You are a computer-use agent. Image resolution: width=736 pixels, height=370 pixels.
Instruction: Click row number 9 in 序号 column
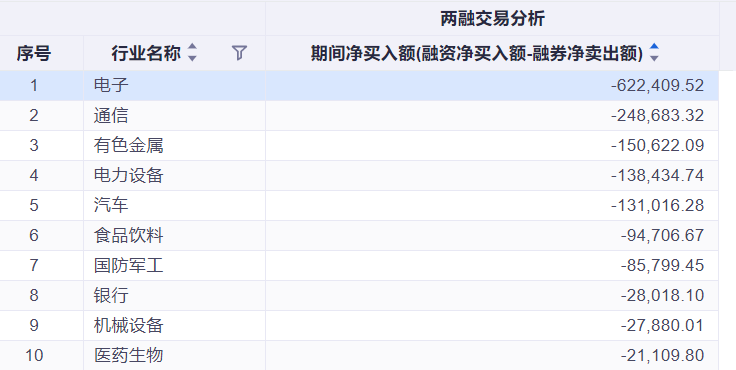(34, 325)
